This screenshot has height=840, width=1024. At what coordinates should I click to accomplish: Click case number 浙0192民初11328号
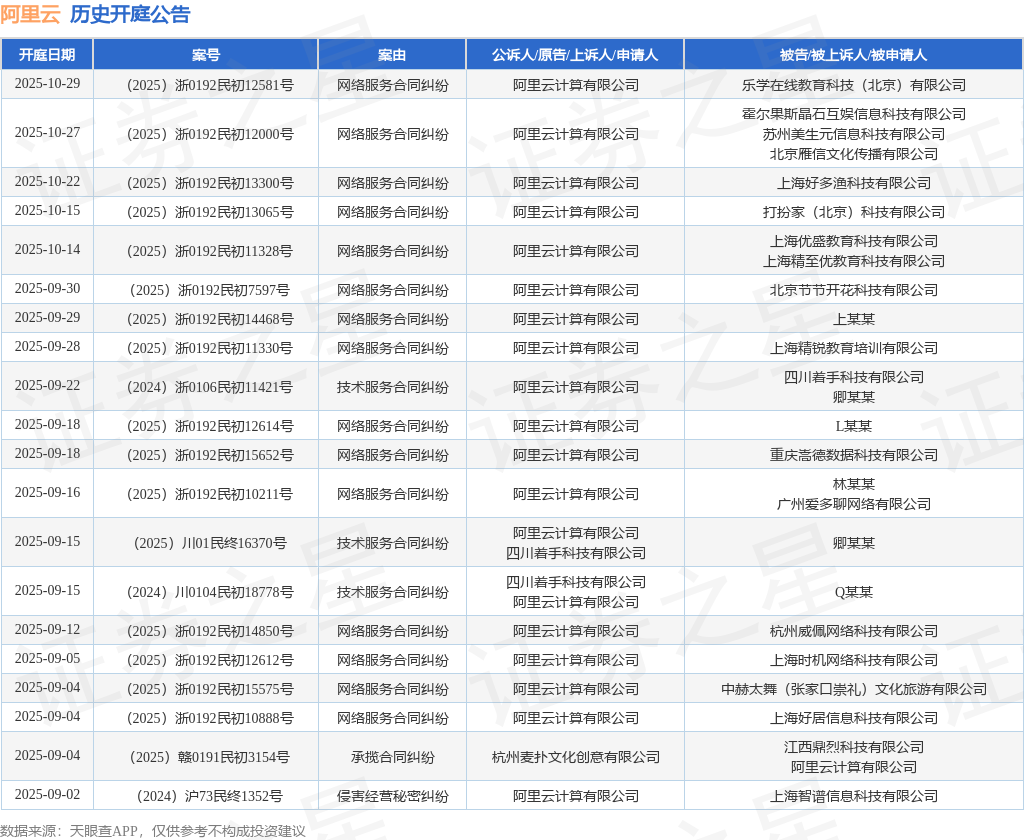click(x=210, y=251)
